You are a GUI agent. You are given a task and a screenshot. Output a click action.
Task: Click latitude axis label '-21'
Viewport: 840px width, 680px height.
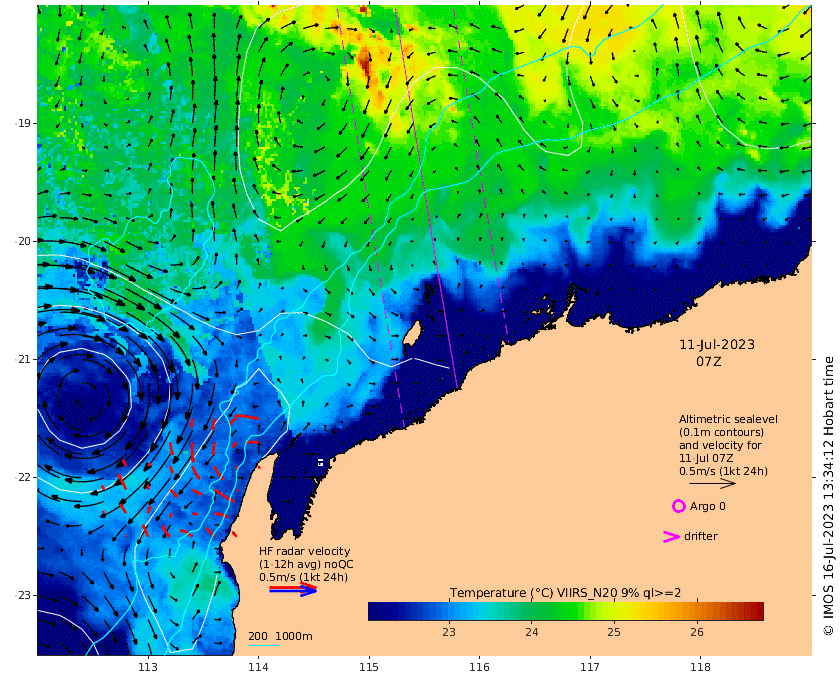22,359
